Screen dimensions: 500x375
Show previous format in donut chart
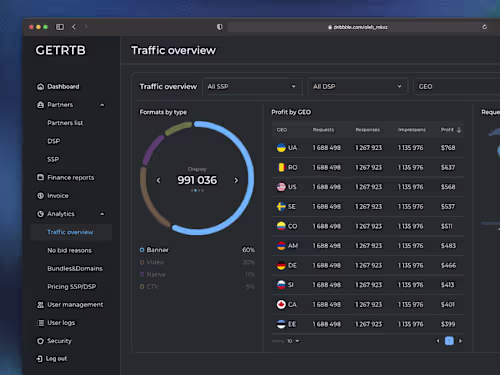158,180
